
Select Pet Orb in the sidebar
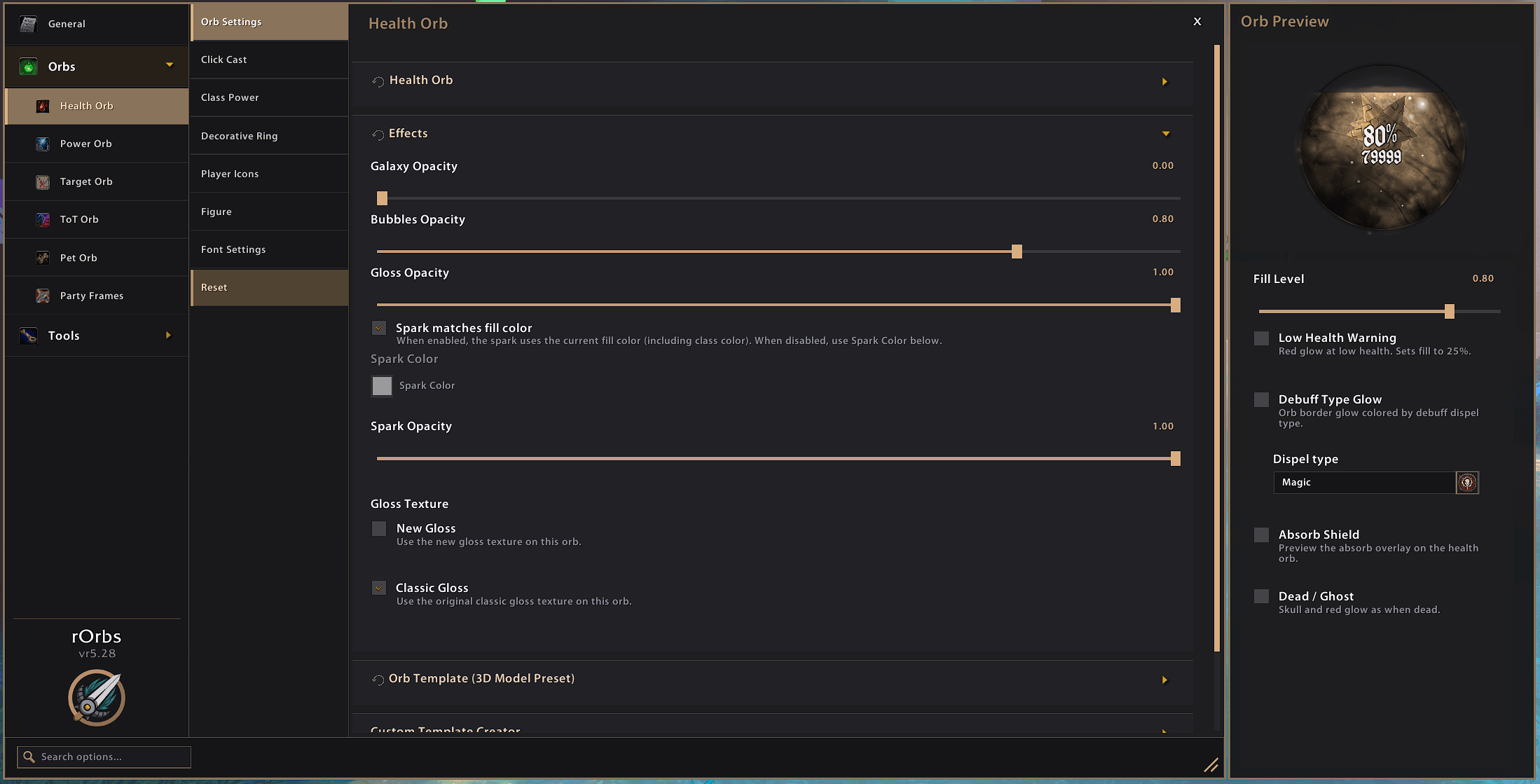[97, 258]
